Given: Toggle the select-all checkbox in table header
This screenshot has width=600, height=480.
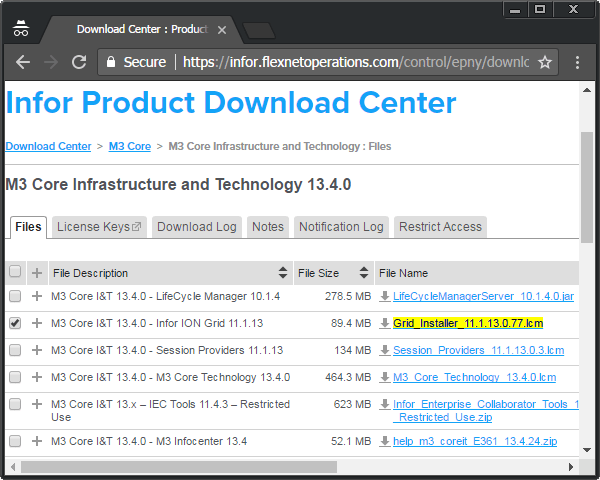Looking at the screenshot, I should click(x=15, y=272).
